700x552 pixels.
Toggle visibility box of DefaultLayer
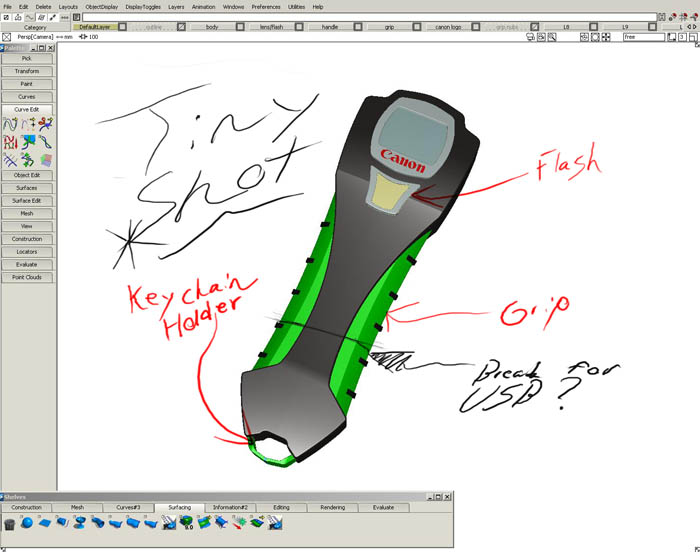pyautogui.click(x=122, y=27)
